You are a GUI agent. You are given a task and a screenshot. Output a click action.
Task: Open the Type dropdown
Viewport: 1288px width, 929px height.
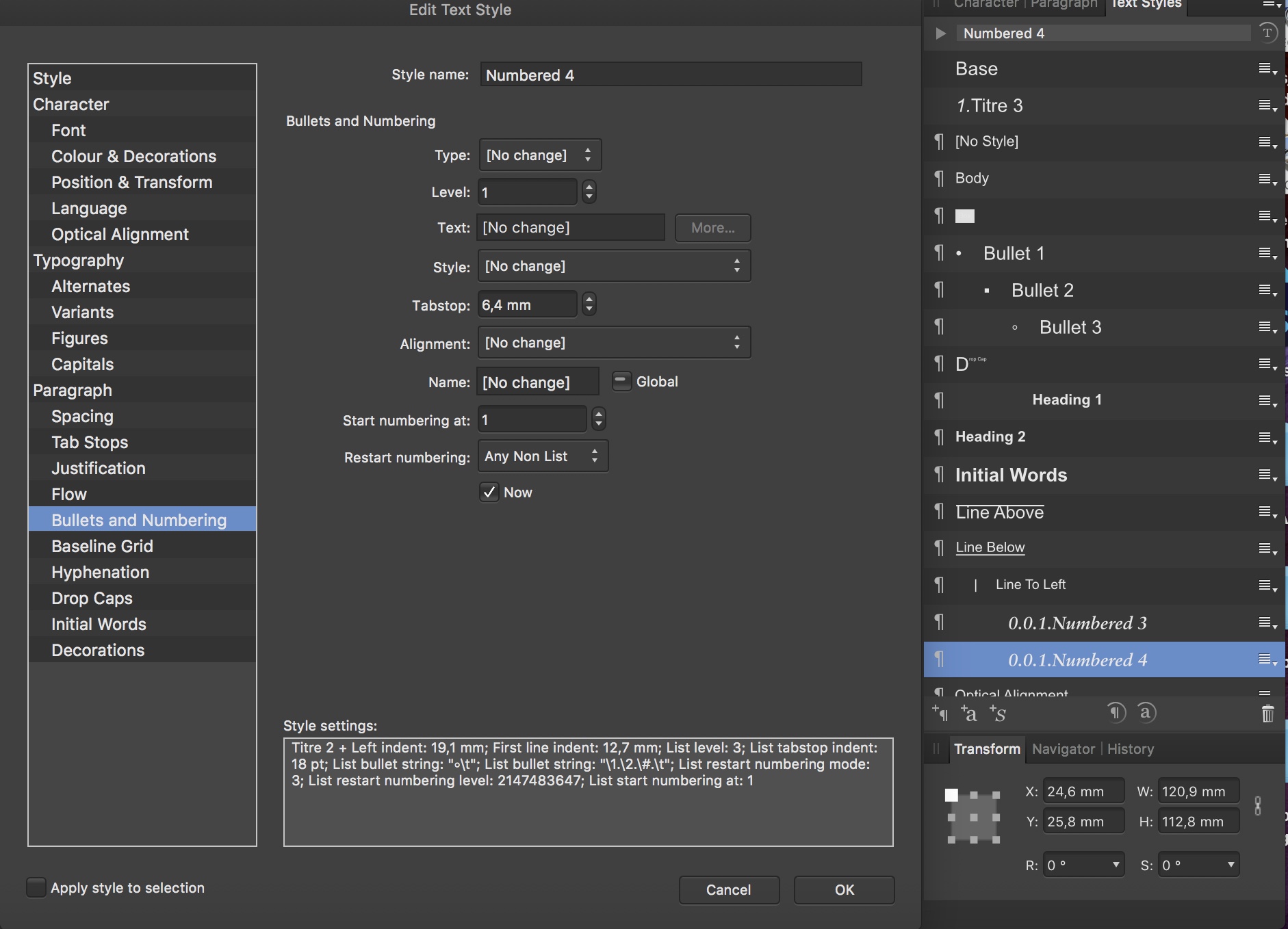540,155
